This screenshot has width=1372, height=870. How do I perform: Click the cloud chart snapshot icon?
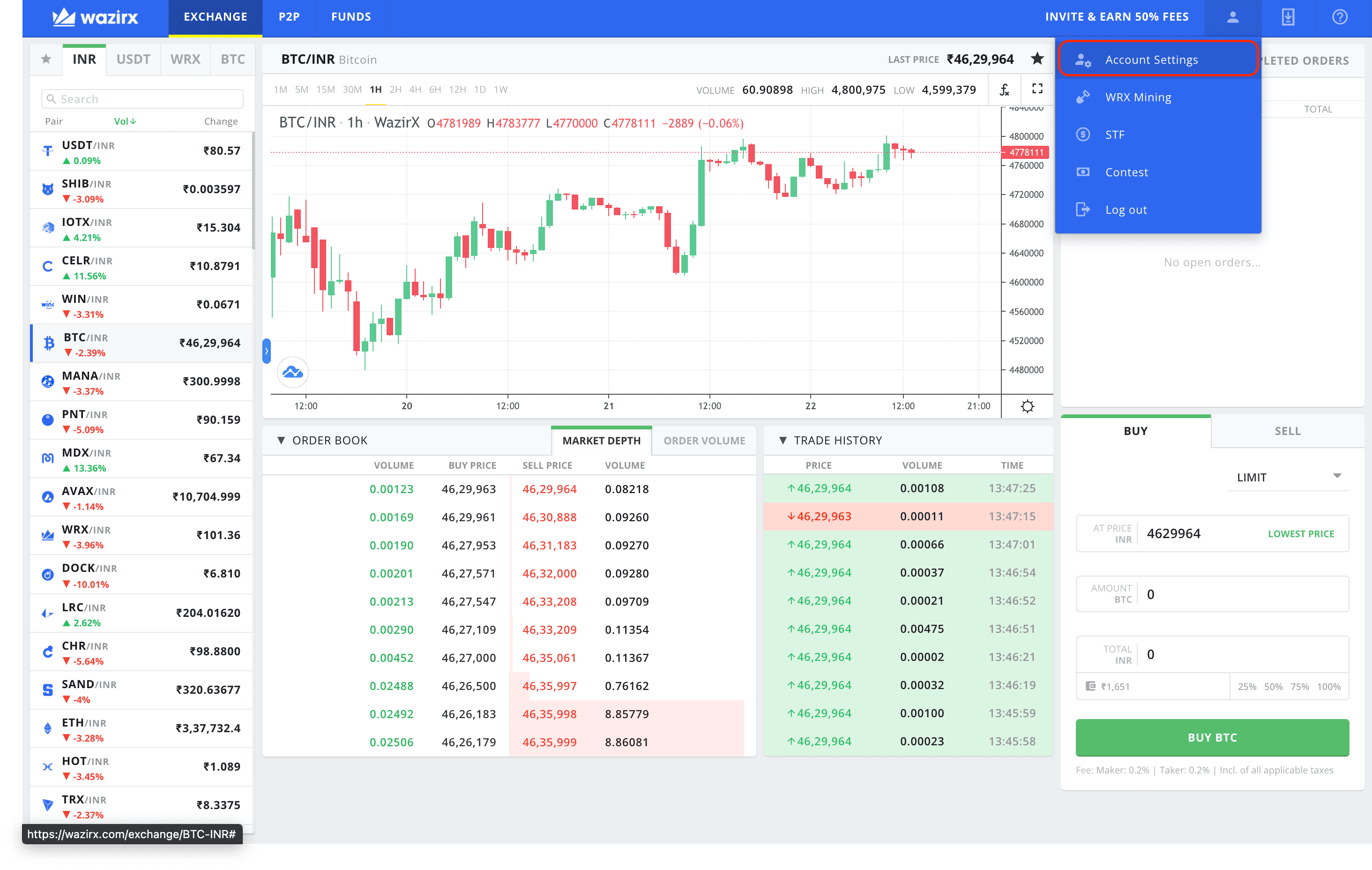coord(293,372)
